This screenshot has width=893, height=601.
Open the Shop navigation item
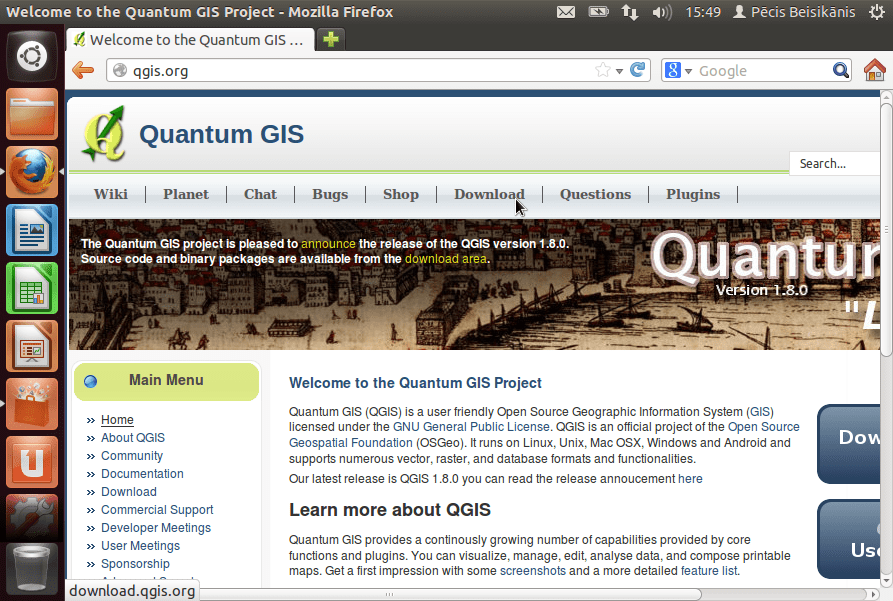pos(401,194)
